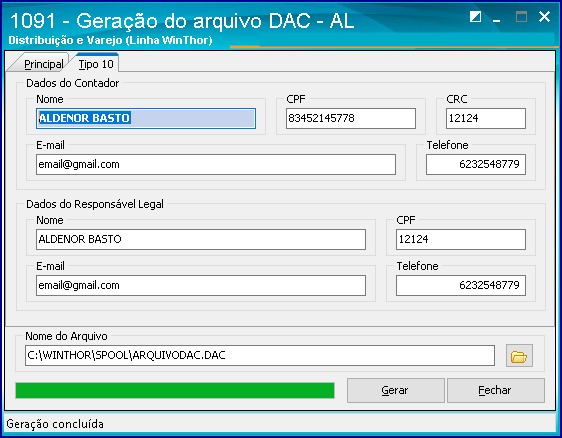
Task: Click 'Dados do Responsável Legal' group label
Action: 95,204
